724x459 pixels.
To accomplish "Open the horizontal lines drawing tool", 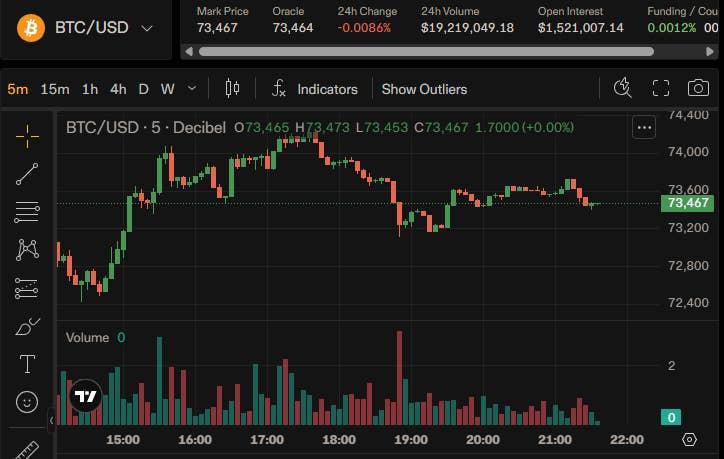I will (x=27, y=212).
